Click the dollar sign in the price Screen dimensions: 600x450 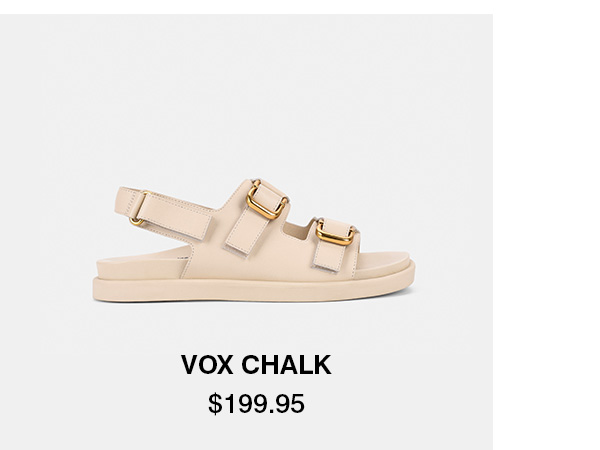point(215,404)
